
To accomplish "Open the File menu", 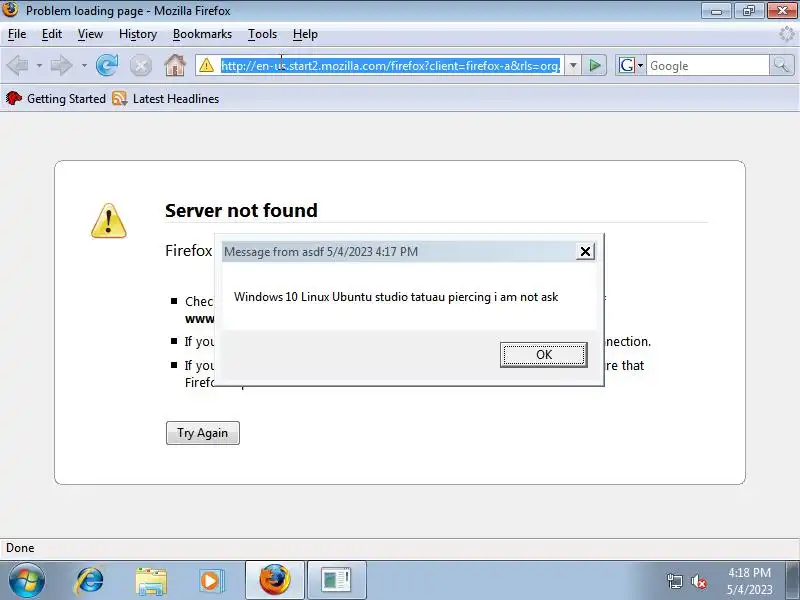I will pyautogui.click(x=17, y=34).
